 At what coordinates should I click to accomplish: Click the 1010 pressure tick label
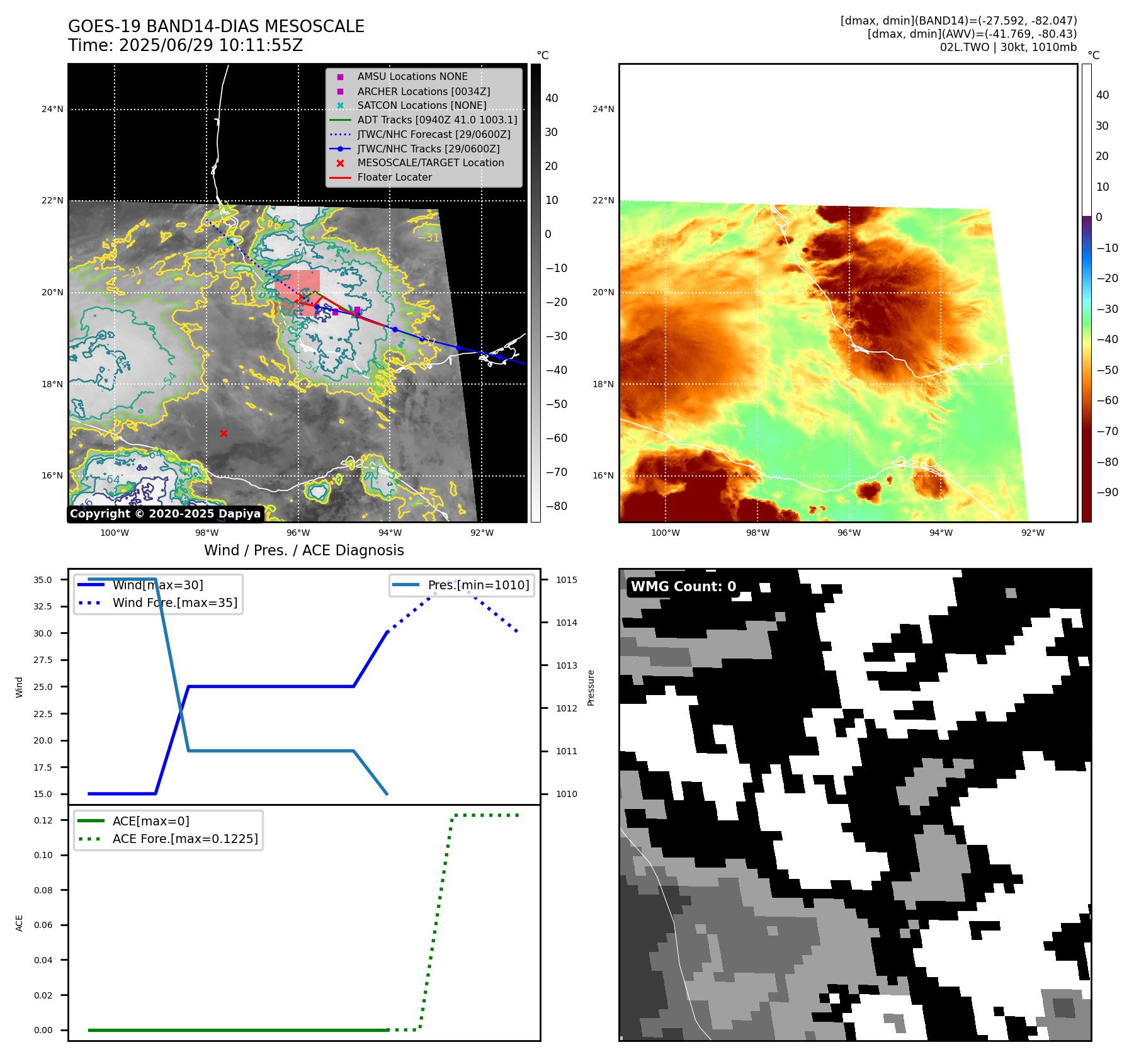(567, 794)
